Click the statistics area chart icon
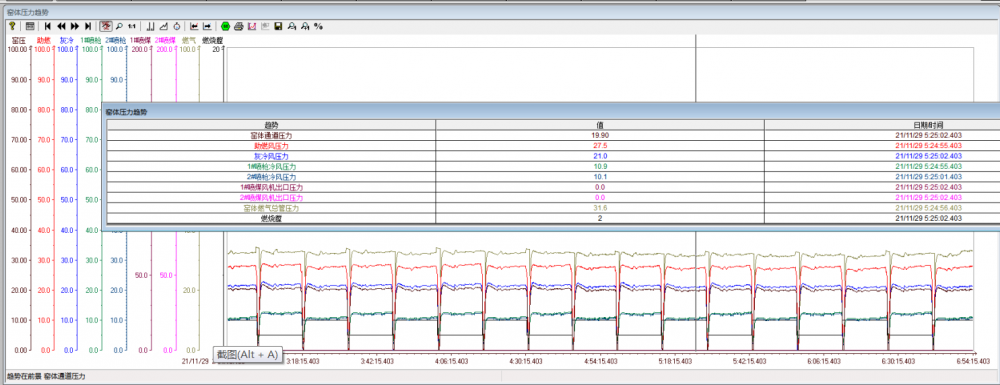Image resolution: width=1000 pixels, height=385 pixels. (252, 26)
